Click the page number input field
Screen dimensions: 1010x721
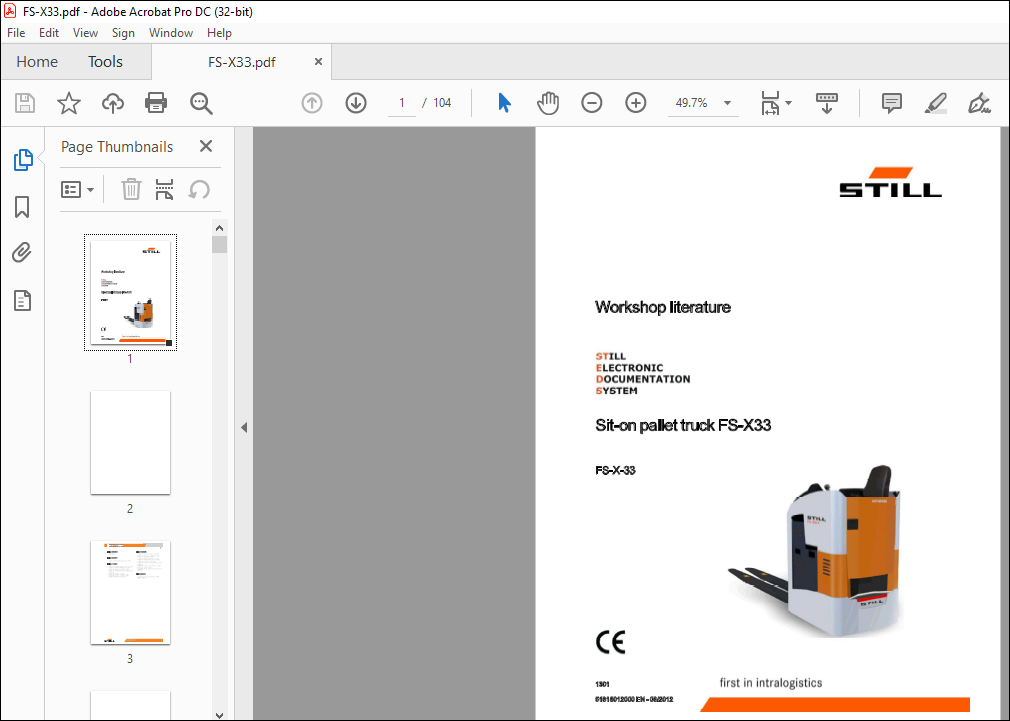pos(402,103)
